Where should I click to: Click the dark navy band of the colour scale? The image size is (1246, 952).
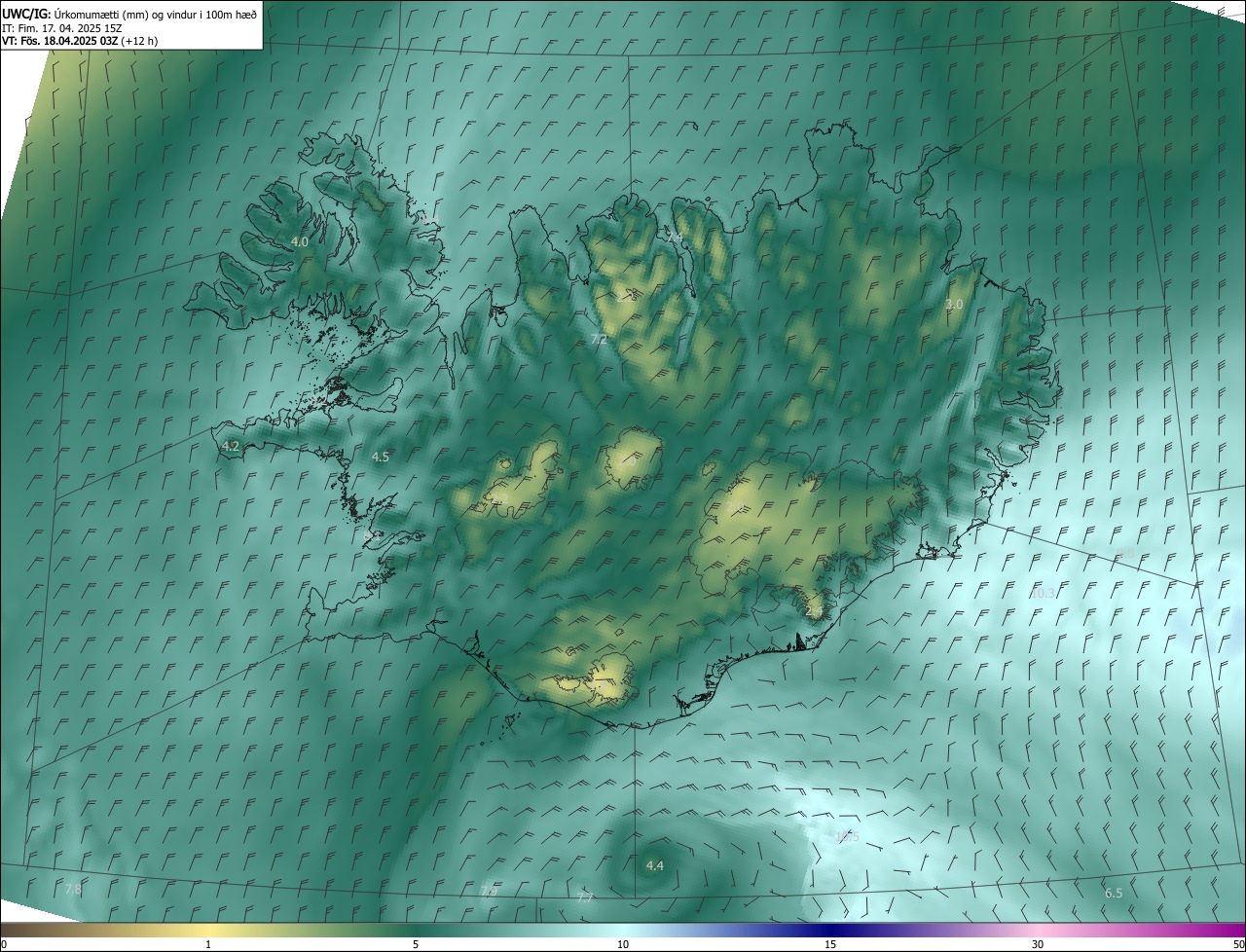(x=830, y=930)
